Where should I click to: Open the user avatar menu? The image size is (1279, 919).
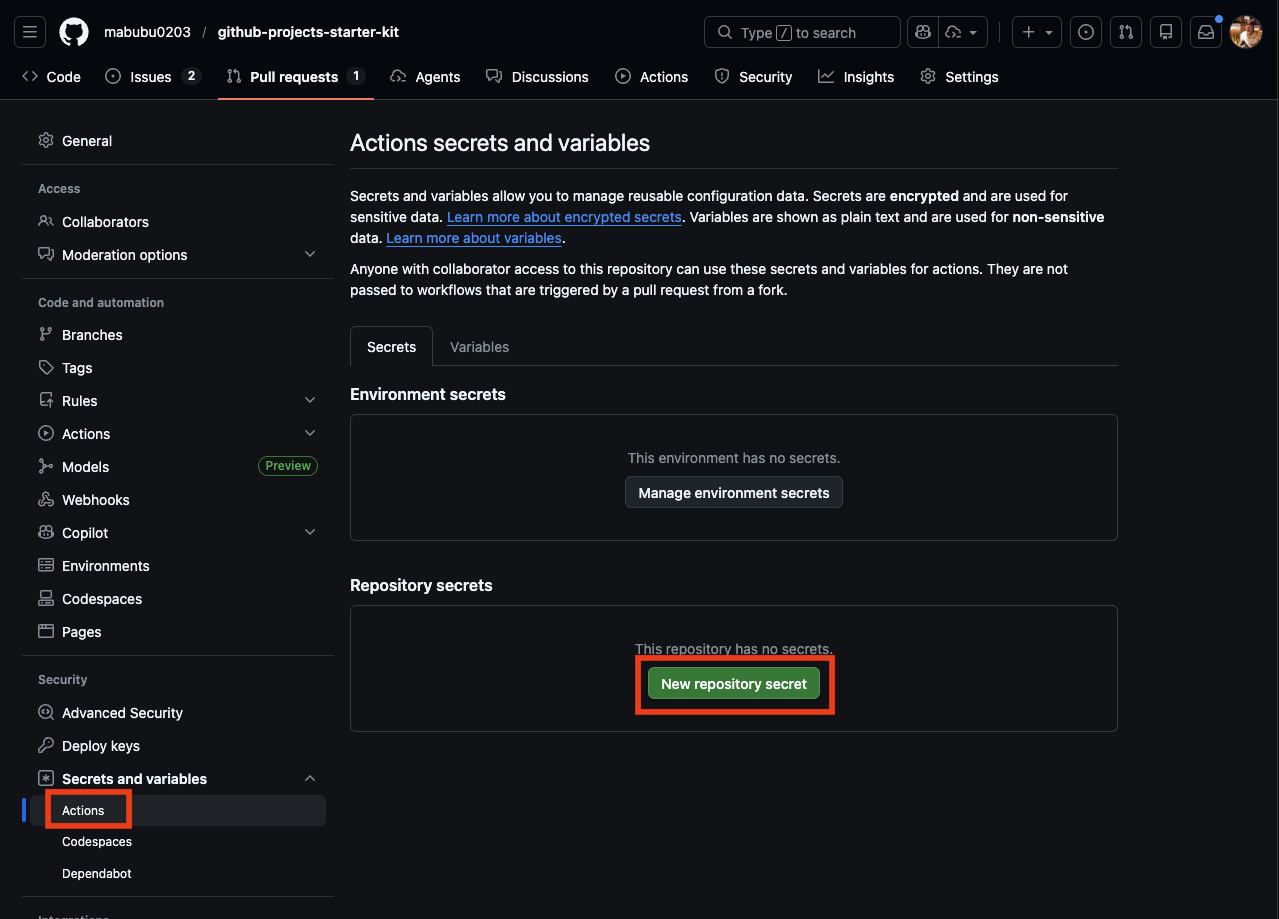point(1246,32)
